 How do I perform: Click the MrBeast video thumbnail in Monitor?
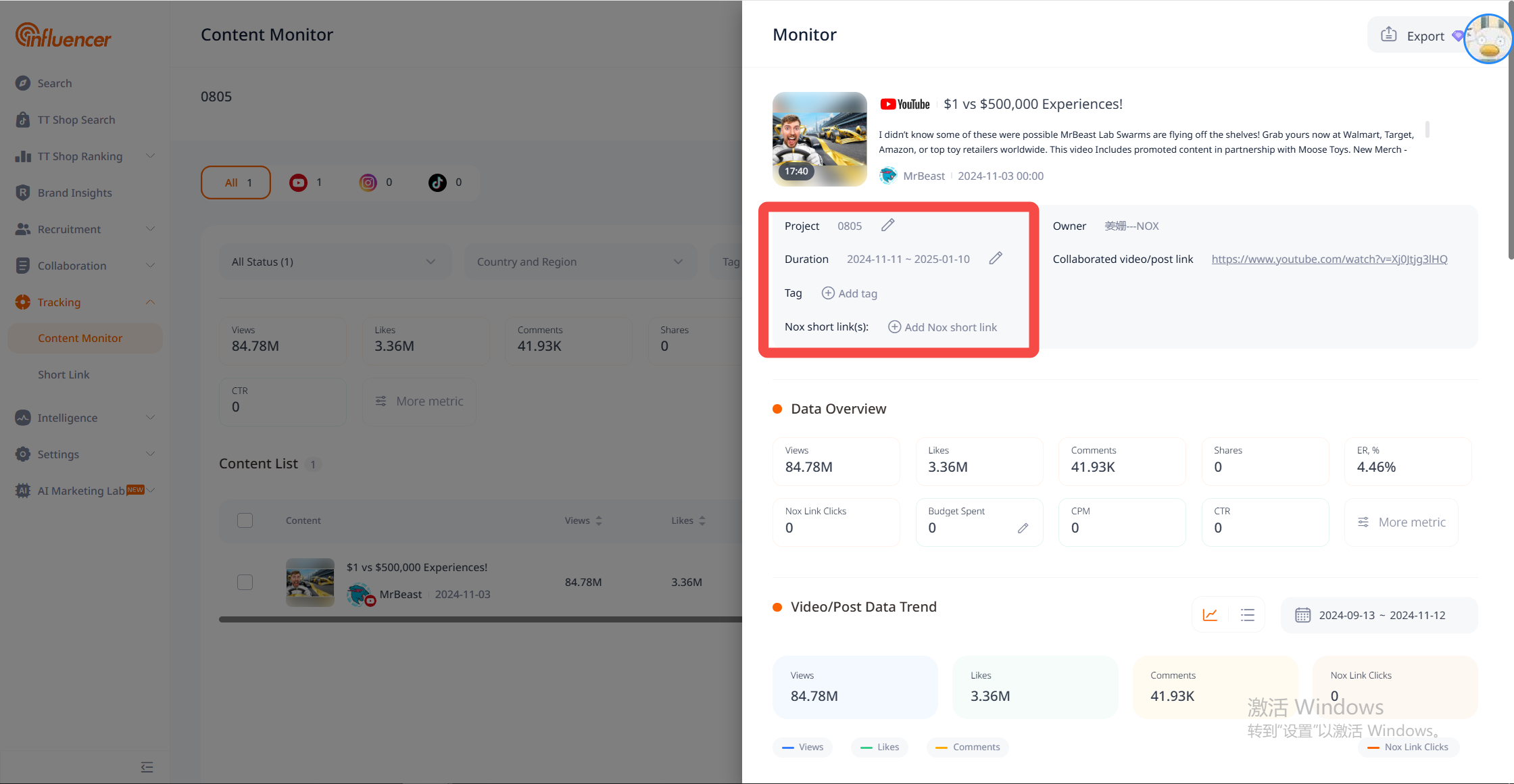(x=819, y=139)
